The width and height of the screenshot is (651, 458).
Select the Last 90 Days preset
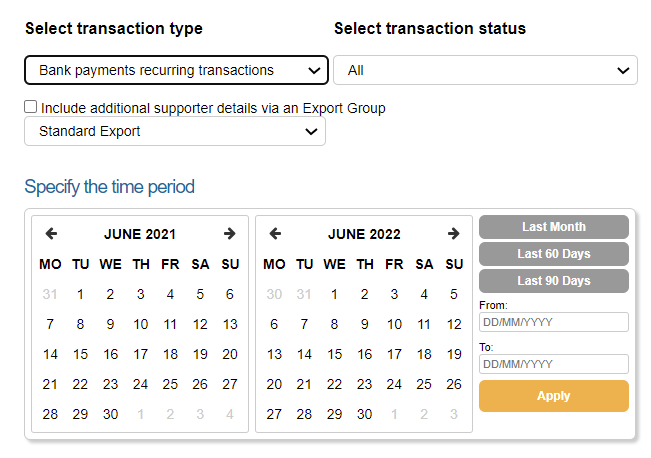tap(553, 281)
